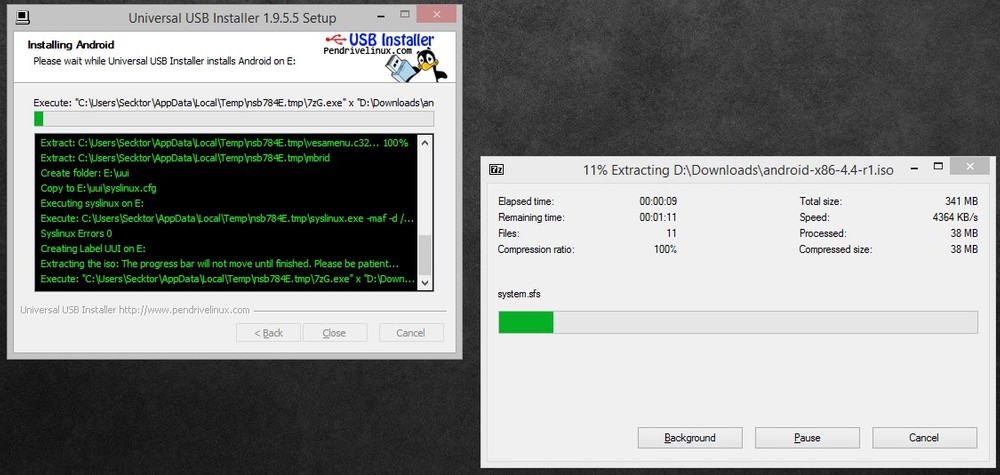Minimize the 7-Zip extraction window
The height and width of the screenshot is (475, 1000).
[915, 169]
